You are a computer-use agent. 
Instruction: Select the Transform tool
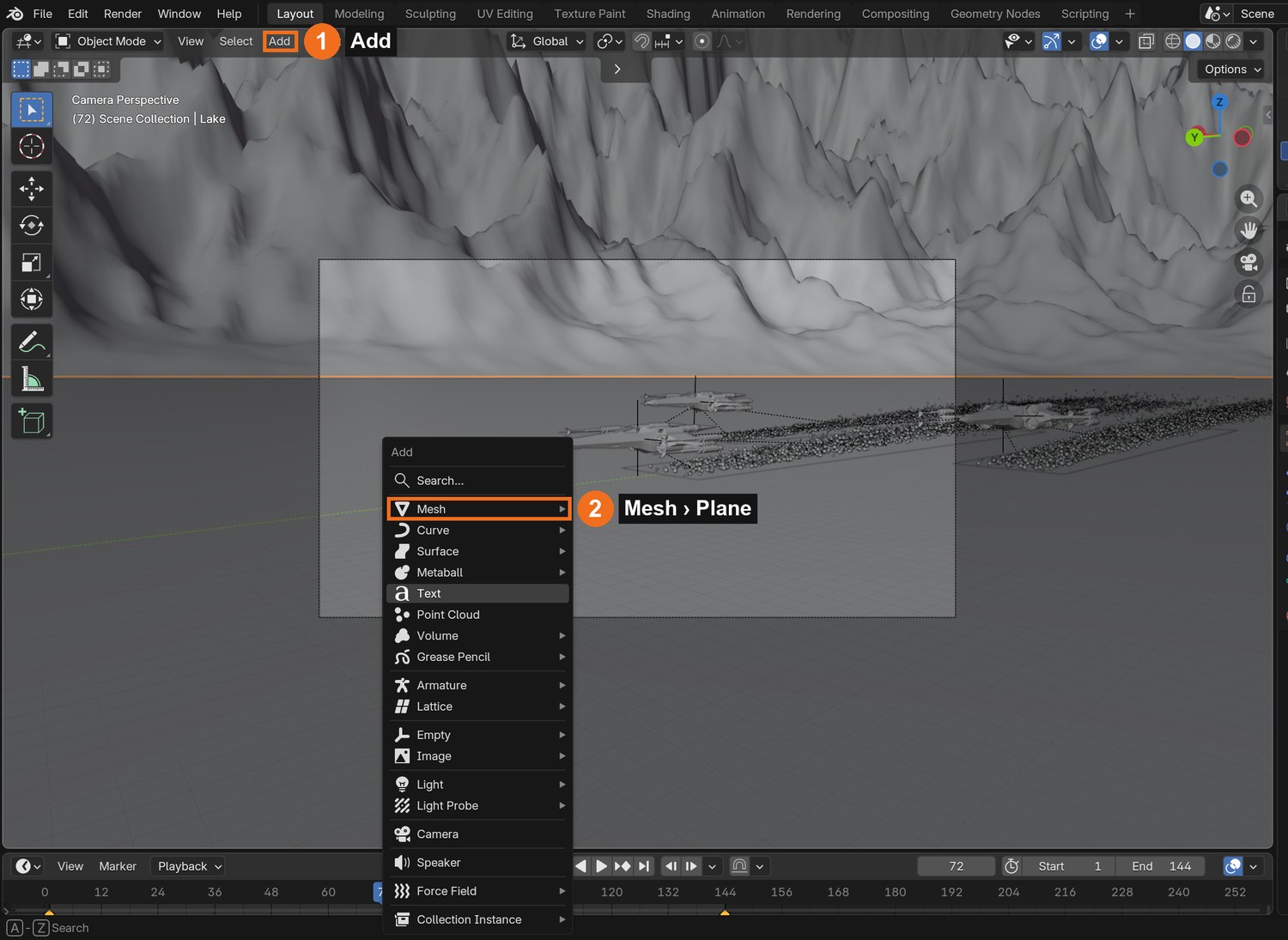32,300
